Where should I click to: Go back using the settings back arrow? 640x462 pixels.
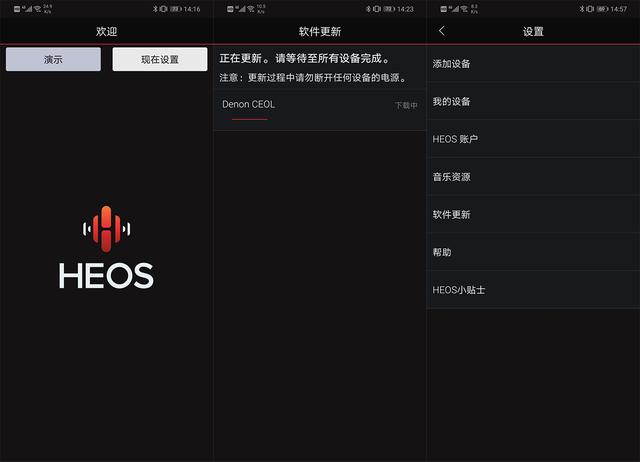click(442, 31)
